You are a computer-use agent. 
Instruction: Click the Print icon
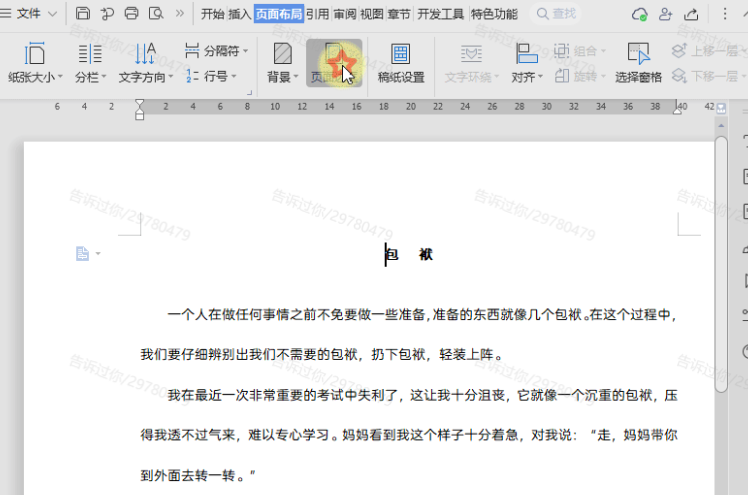pyautogui.click(x=132, y=13)
